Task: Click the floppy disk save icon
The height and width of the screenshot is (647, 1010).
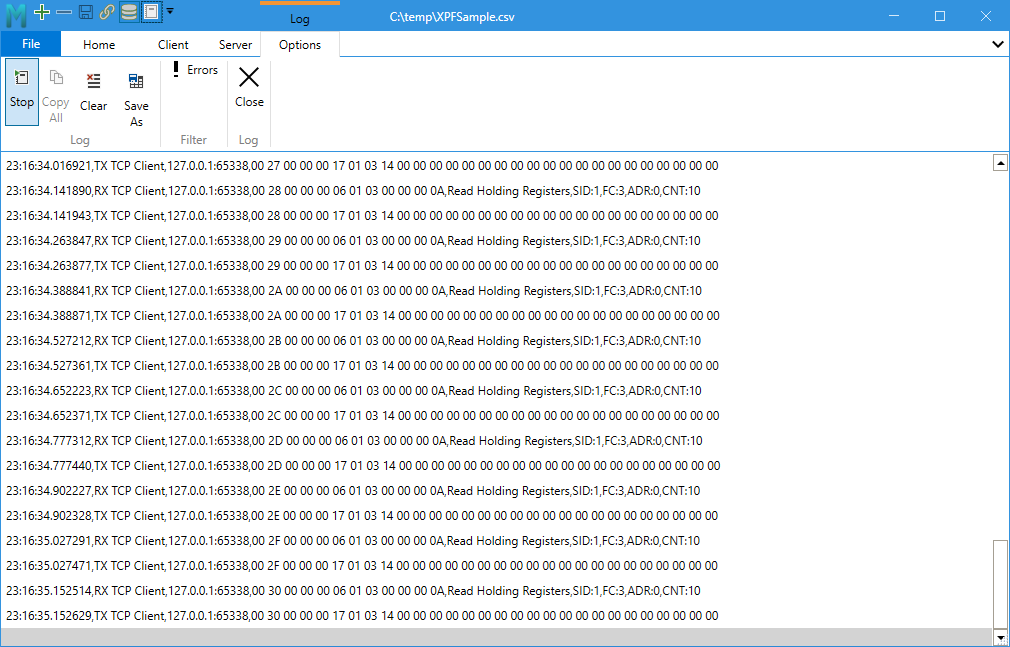Action: [x=85, y=12]
